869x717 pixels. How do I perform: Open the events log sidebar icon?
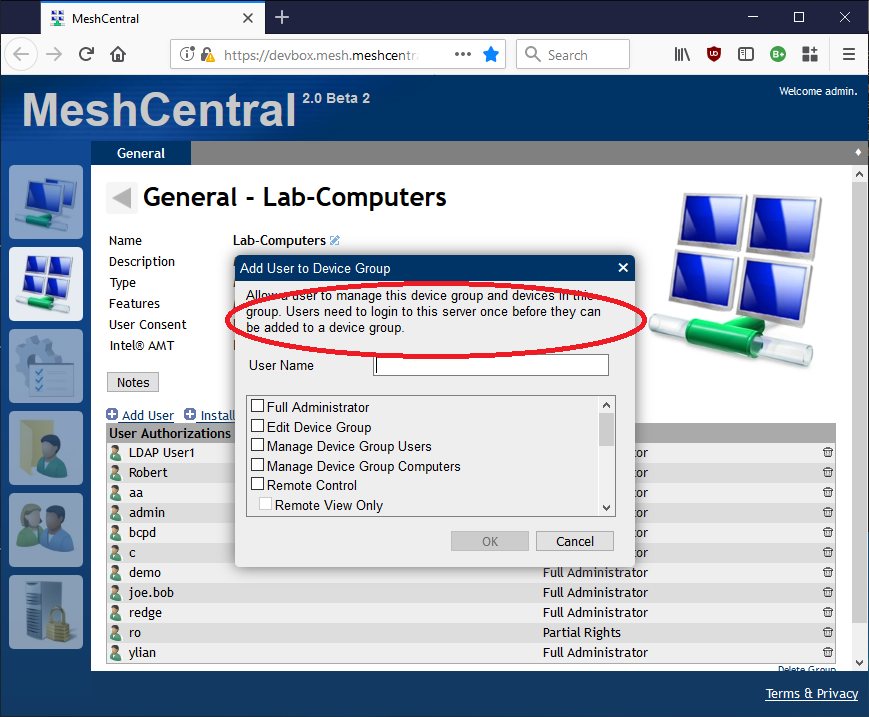[x=45, y=366]
